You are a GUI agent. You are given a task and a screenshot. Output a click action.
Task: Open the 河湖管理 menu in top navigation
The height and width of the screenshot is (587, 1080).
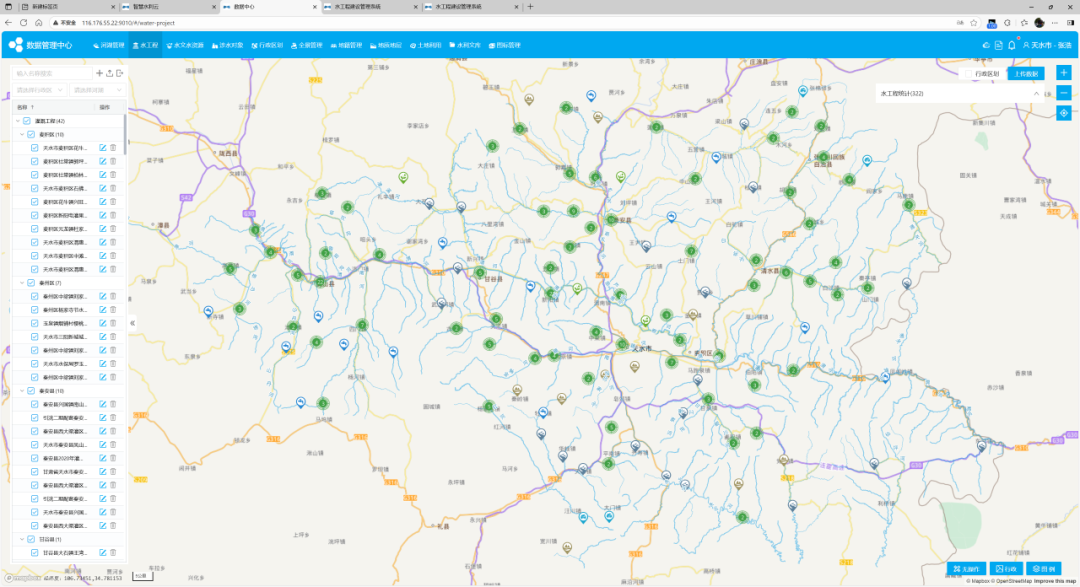point(108,45)
